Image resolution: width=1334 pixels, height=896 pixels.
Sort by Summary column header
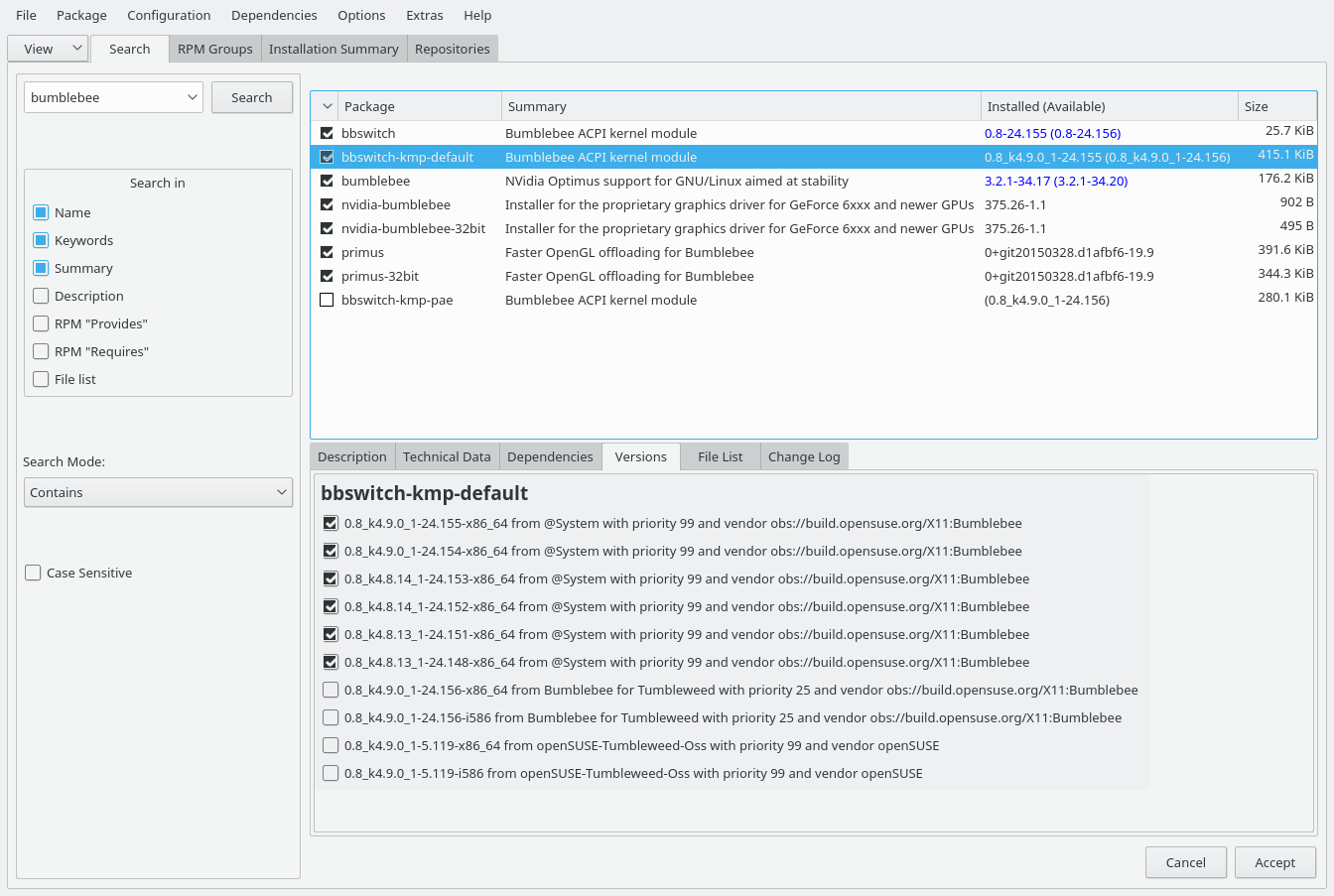click(x=741, y=106)
